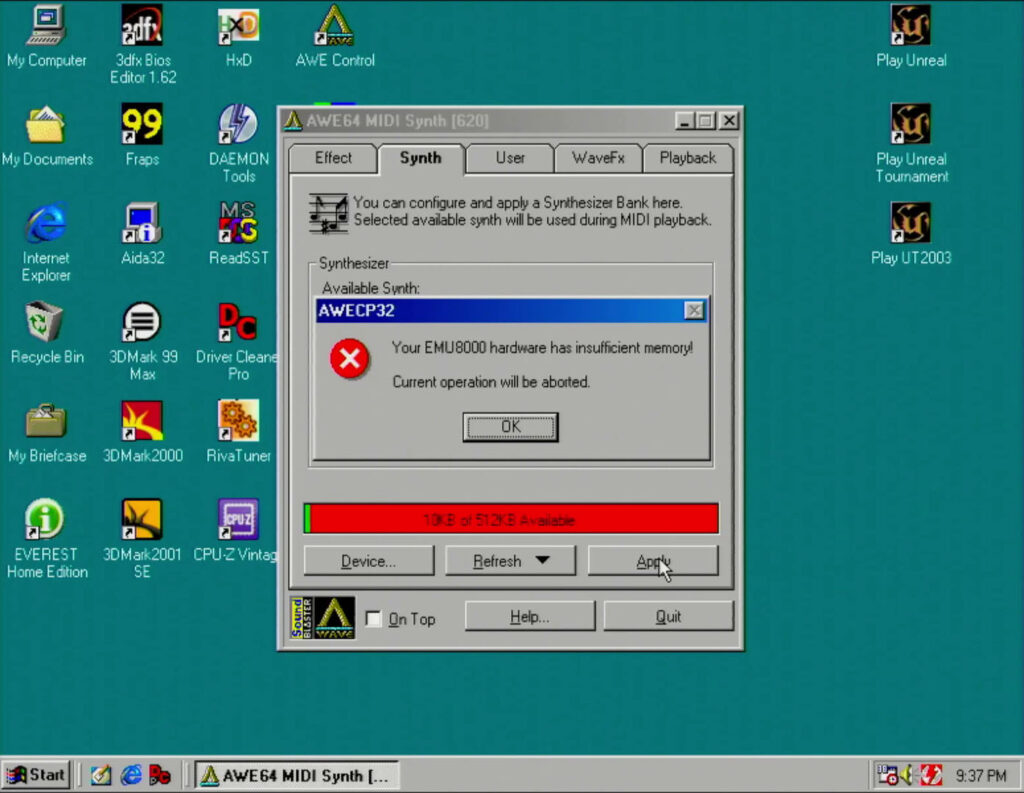Open the Refresh dropdown arrow
This screenshot has height=793, width=1024.
tap(542, 560)
